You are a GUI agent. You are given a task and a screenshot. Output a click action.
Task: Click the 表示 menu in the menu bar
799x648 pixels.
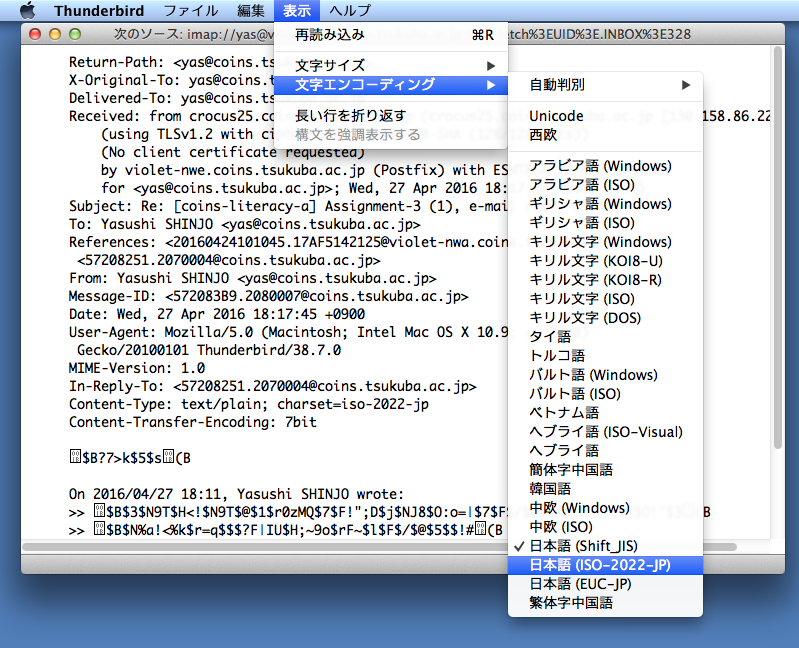click(297, 11)
